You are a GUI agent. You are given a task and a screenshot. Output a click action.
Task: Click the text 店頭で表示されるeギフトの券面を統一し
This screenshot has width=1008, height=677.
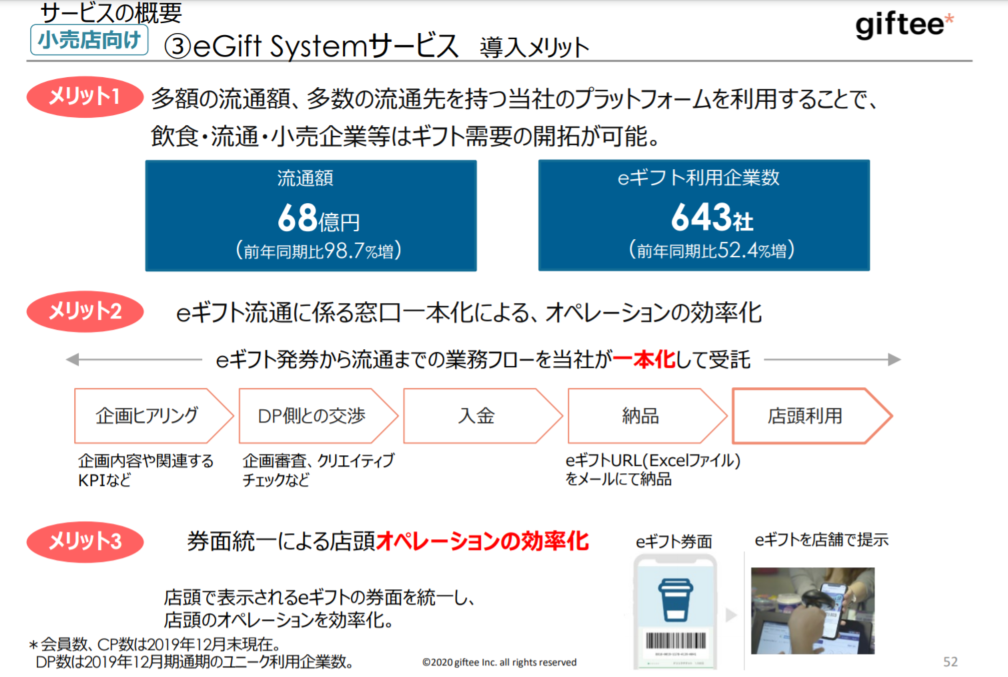[x=320, y=598]
